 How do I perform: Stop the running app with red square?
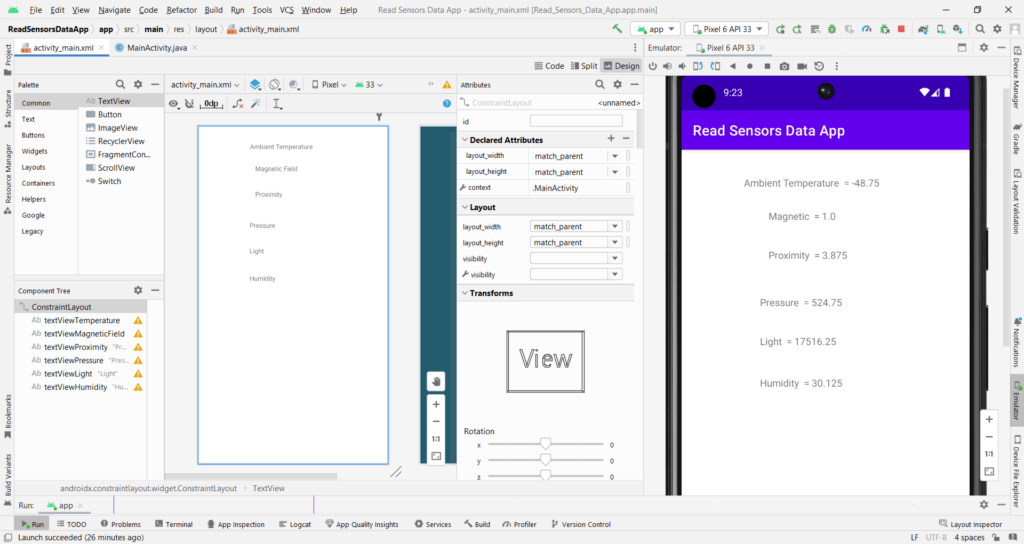901,29
